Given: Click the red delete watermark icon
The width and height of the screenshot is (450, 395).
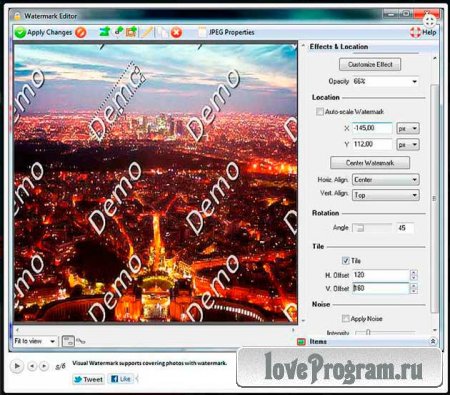Looking at the screenshot, I should [x=176, y=33].
